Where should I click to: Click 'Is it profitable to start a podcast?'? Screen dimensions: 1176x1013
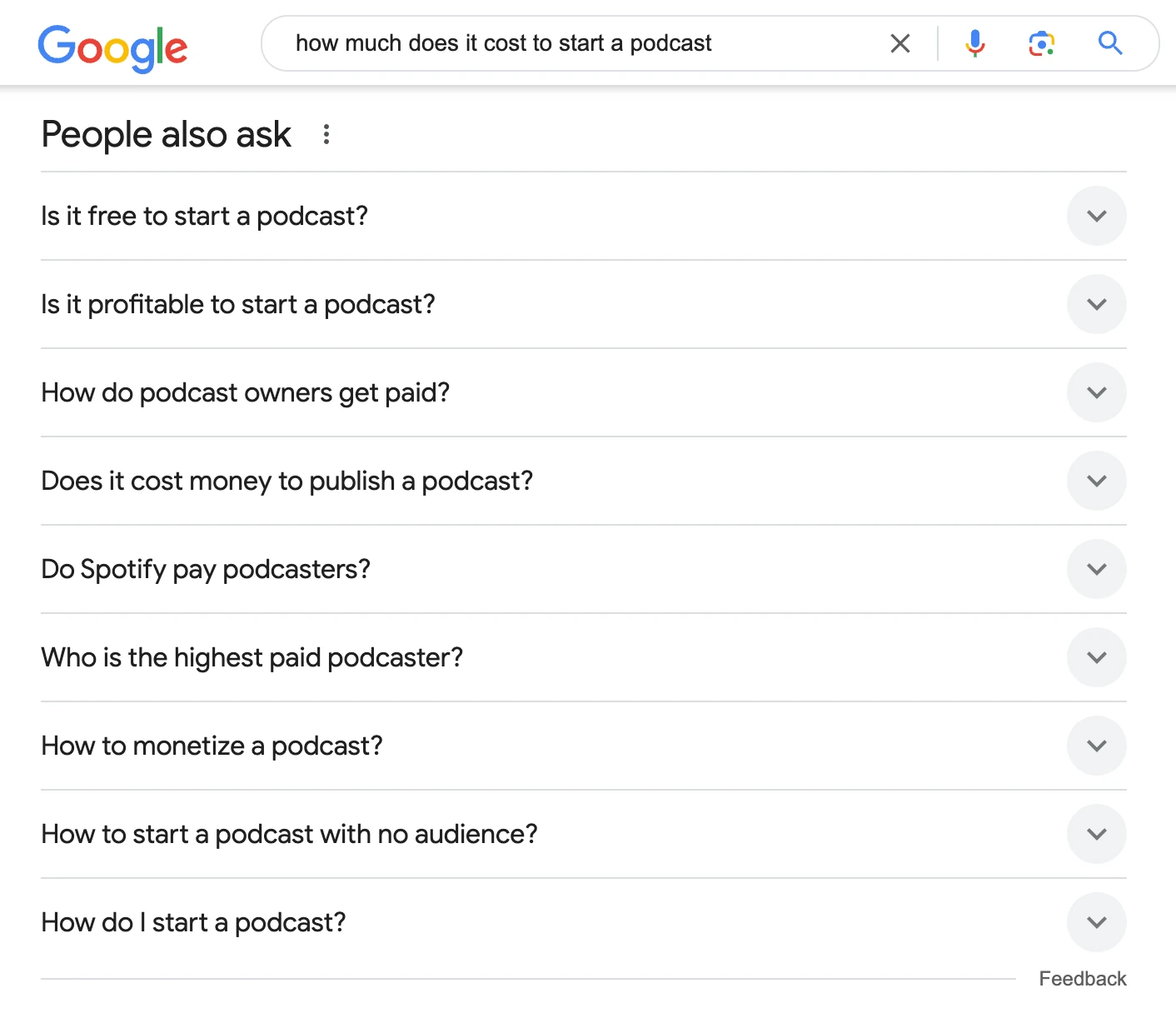click(x=237, y=304)
